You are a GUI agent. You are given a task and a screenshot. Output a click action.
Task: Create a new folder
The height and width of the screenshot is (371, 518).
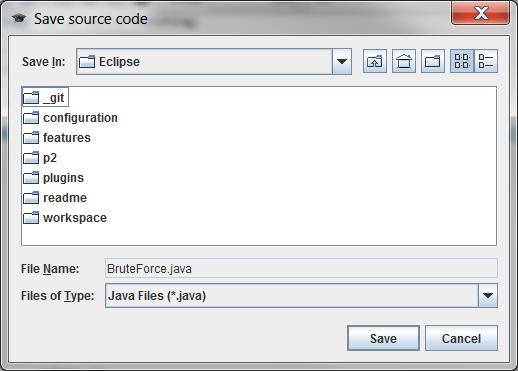point(433,61)
